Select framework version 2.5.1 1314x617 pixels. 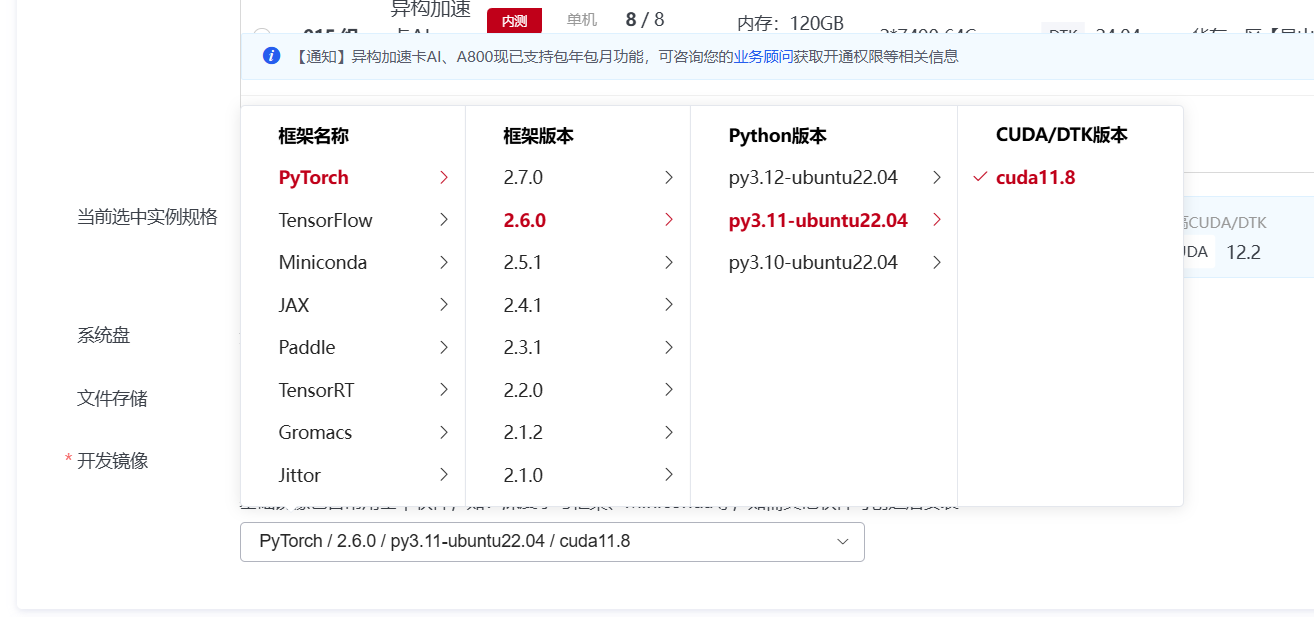coord(523,263)
